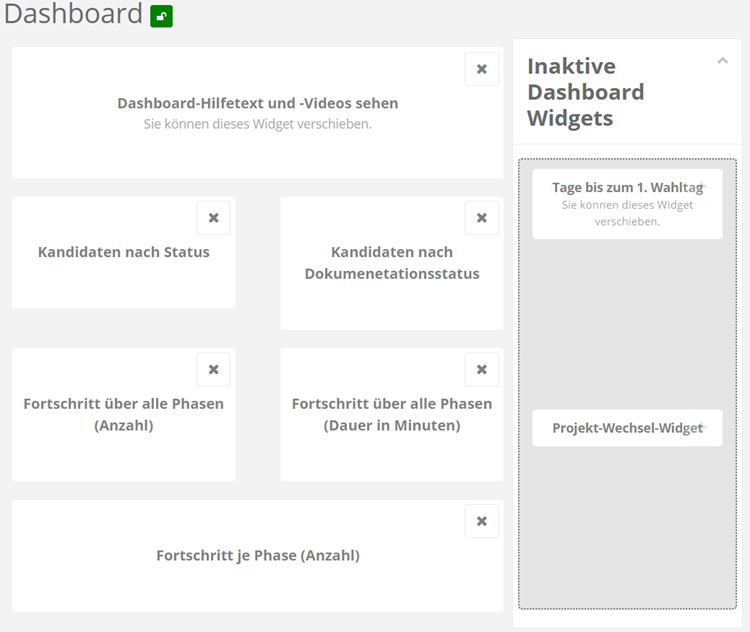This screenshot has width=750, height=632.
Task: Click the Fortschritt je Phase (Anzahl) title
Action: [258, 555]
